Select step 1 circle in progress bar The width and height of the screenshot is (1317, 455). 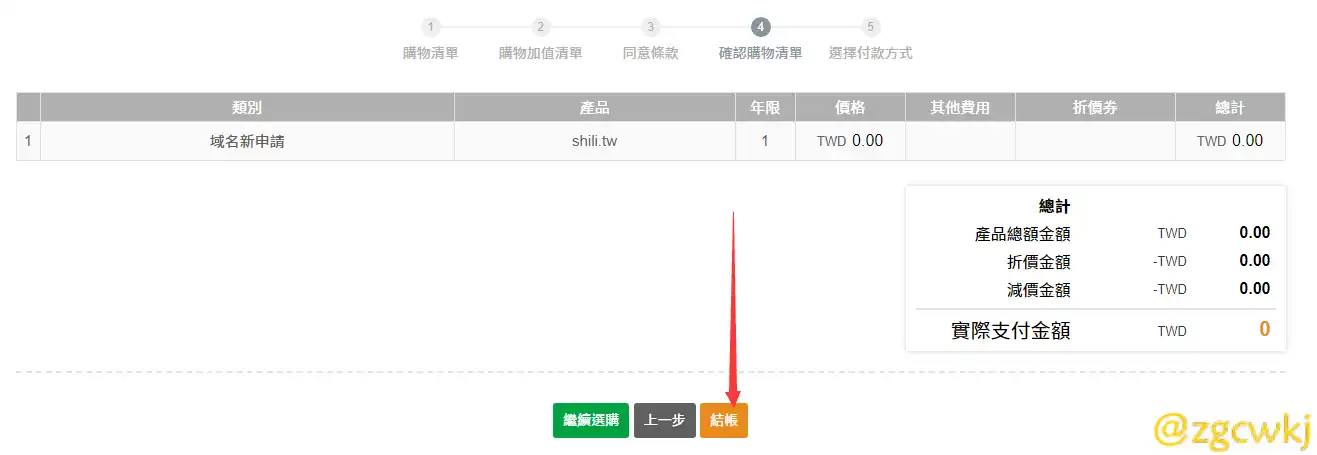(x=430, y=27)
